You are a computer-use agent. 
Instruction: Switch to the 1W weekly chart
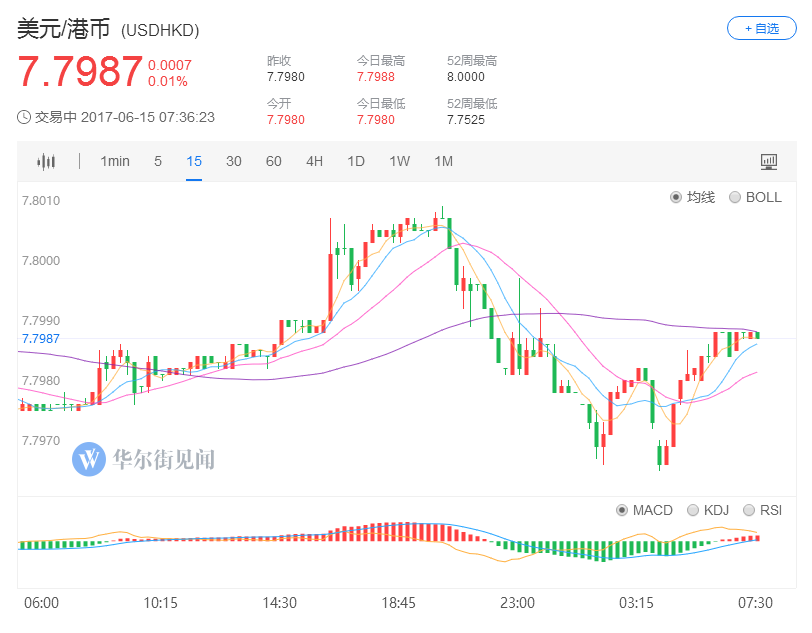pos(400,162)
